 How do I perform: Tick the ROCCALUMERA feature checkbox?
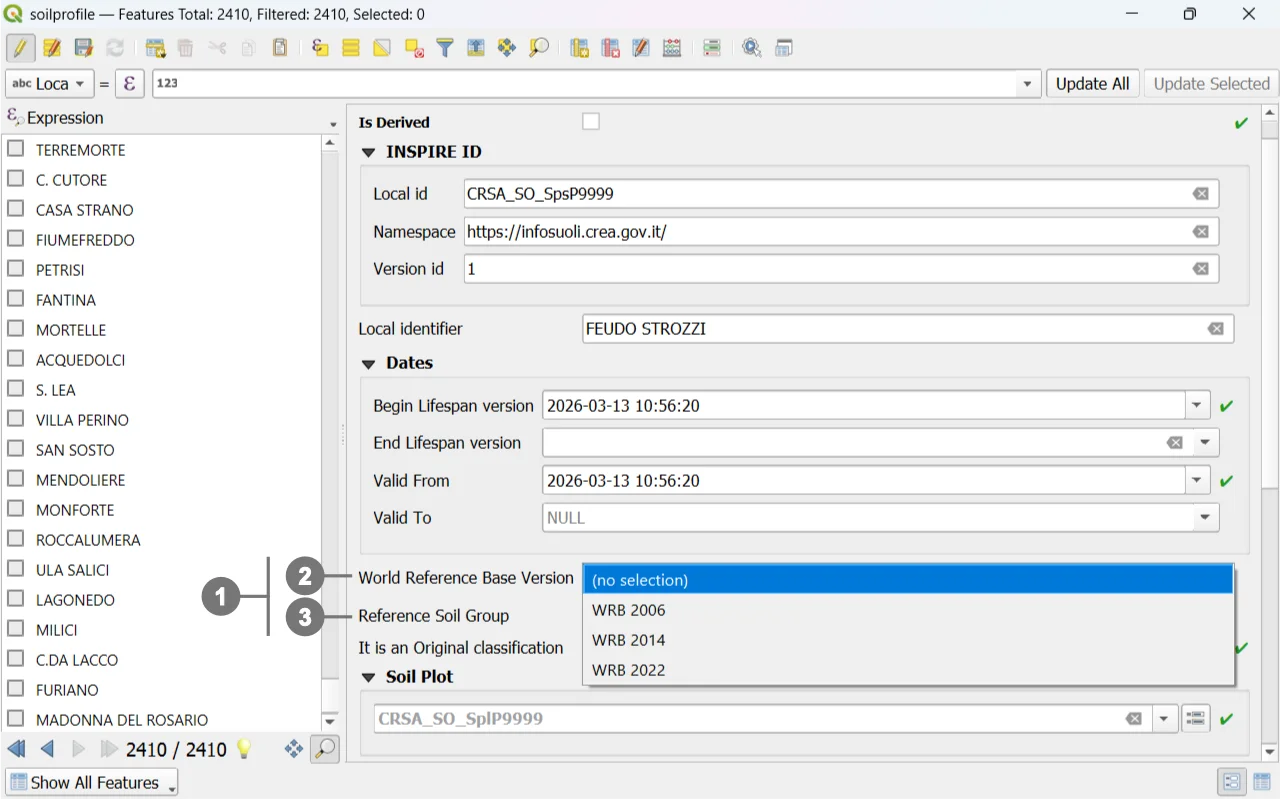pos(16,539)
